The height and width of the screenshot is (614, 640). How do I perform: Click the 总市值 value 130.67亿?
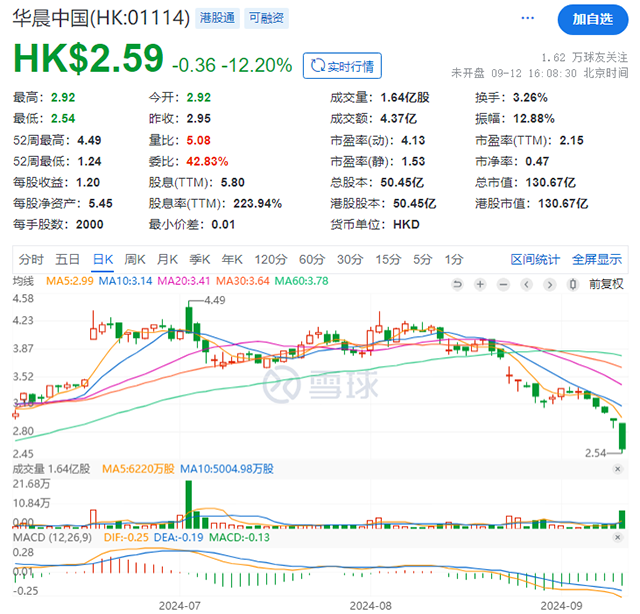551,182
